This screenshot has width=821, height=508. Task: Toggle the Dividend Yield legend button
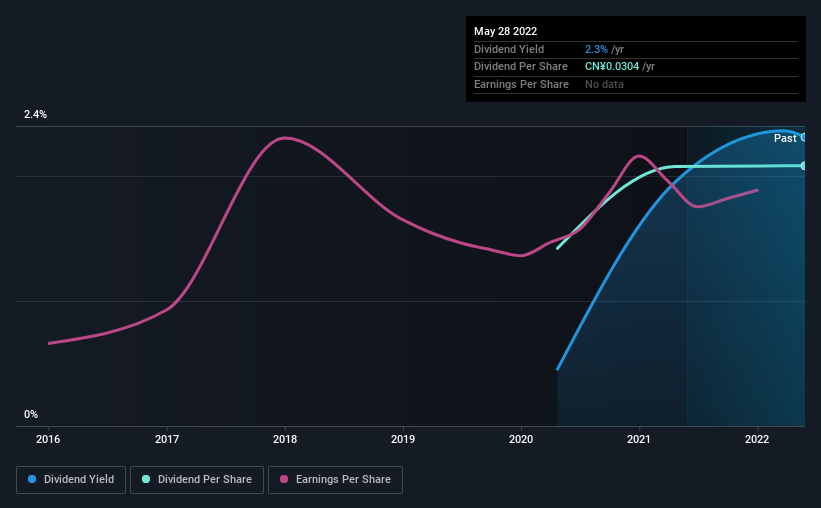click(x=71, y=480)
